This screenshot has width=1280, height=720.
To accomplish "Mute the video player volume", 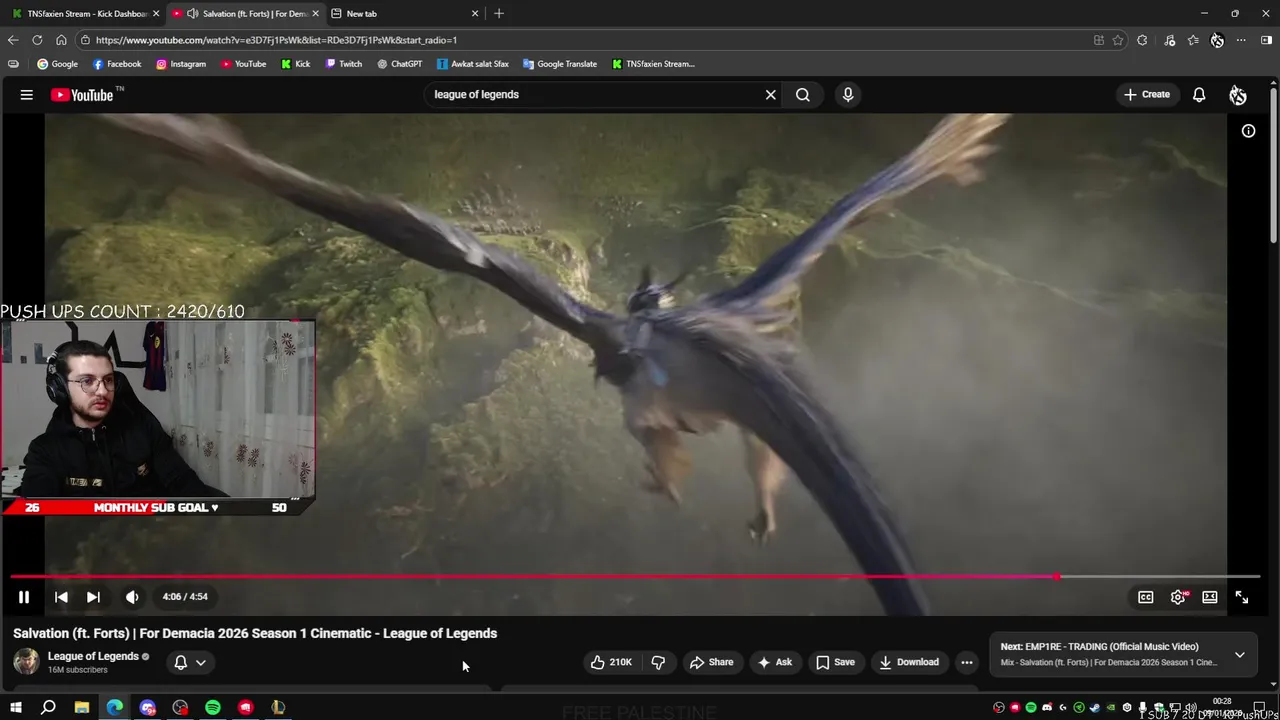I will (132, 597).
